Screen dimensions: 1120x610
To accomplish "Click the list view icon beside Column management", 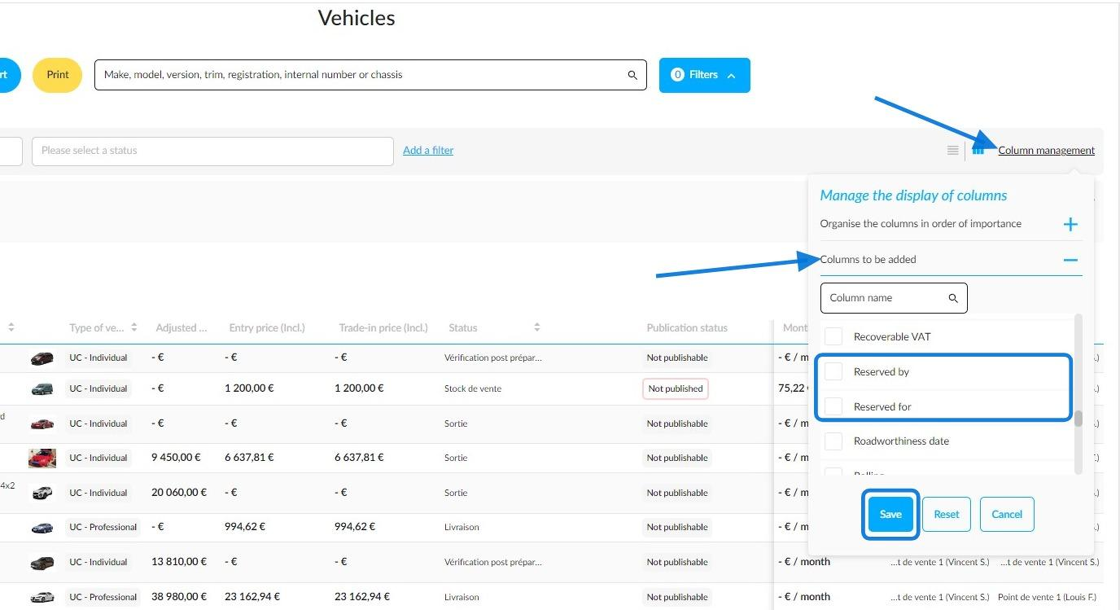I will click(x=953, y=150).
